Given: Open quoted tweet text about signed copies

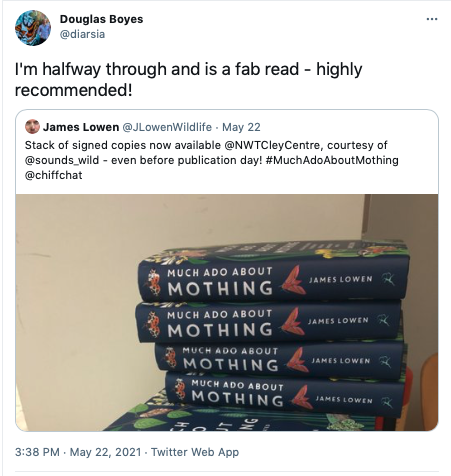Looking at the screenshot, I should (212, 160).
